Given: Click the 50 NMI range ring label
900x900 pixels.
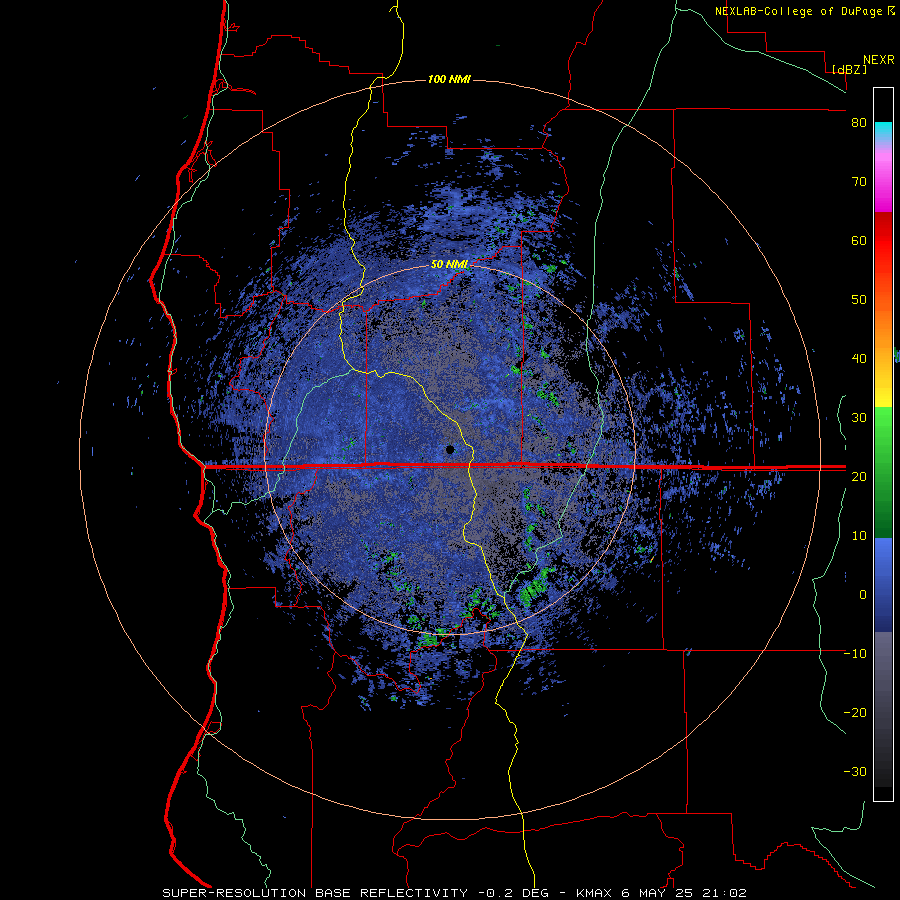Looking at the screenshot, I should [x=449, y=265].
